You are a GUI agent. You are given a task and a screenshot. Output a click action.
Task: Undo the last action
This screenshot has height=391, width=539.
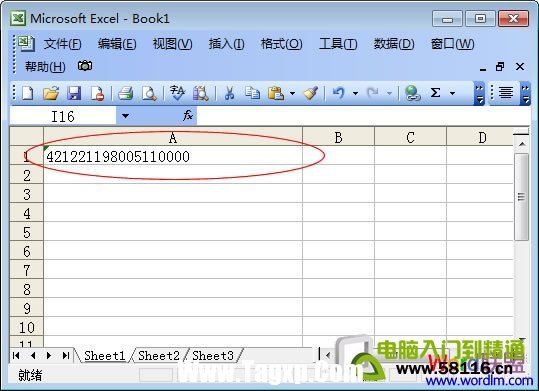point(339,93)
